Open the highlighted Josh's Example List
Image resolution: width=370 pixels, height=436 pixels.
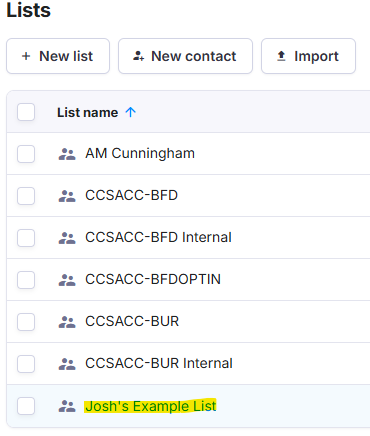coord(151,406)
